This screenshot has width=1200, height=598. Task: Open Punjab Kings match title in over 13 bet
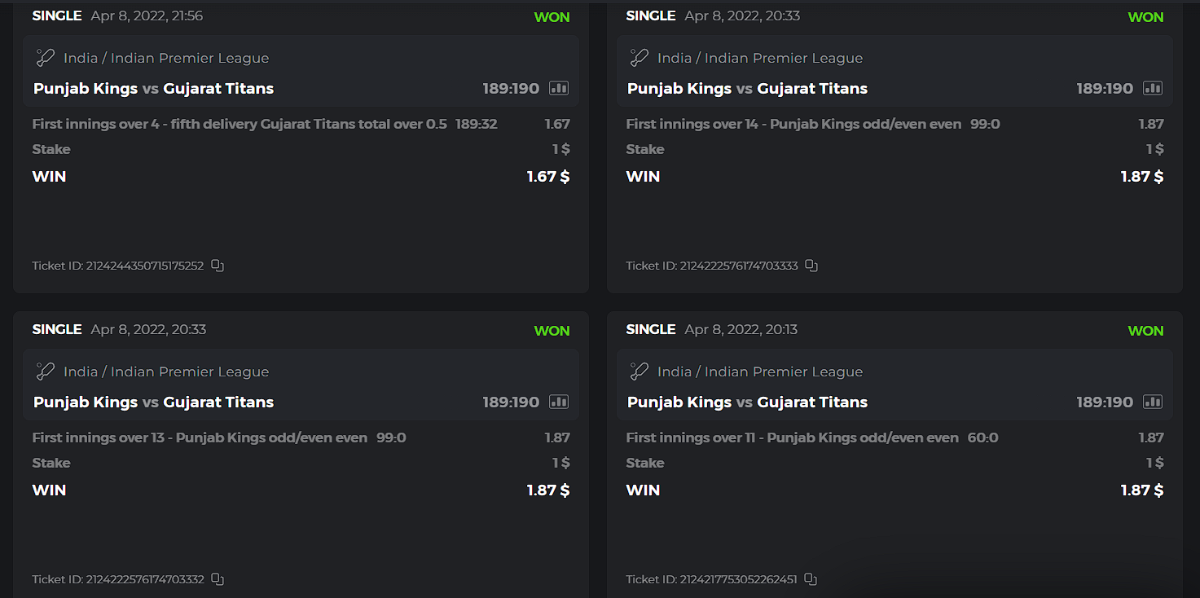click(86, 402)
